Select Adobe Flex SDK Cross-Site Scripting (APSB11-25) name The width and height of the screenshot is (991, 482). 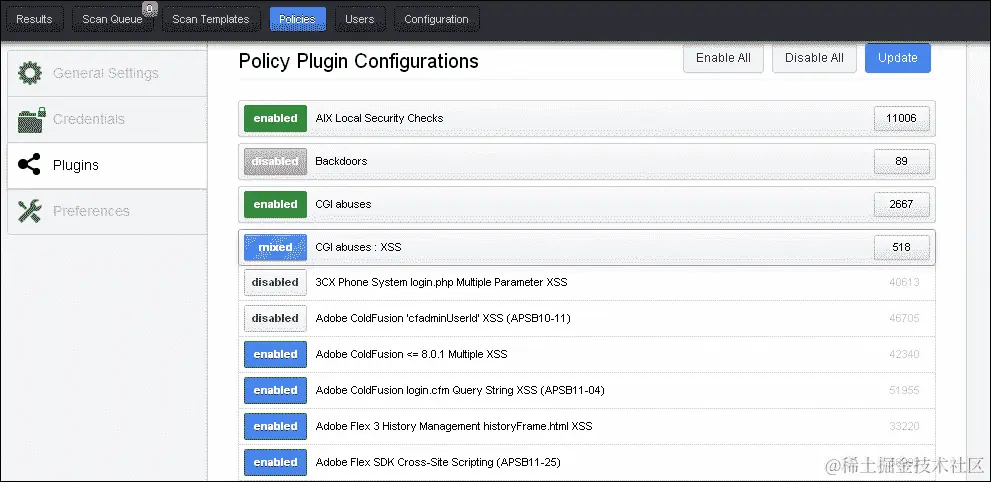(438, 462)
